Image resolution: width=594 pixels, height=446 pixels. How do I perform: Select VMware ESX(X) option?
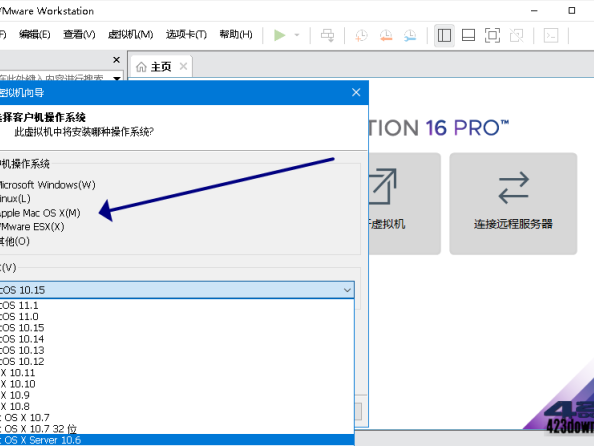pos(32,227)
